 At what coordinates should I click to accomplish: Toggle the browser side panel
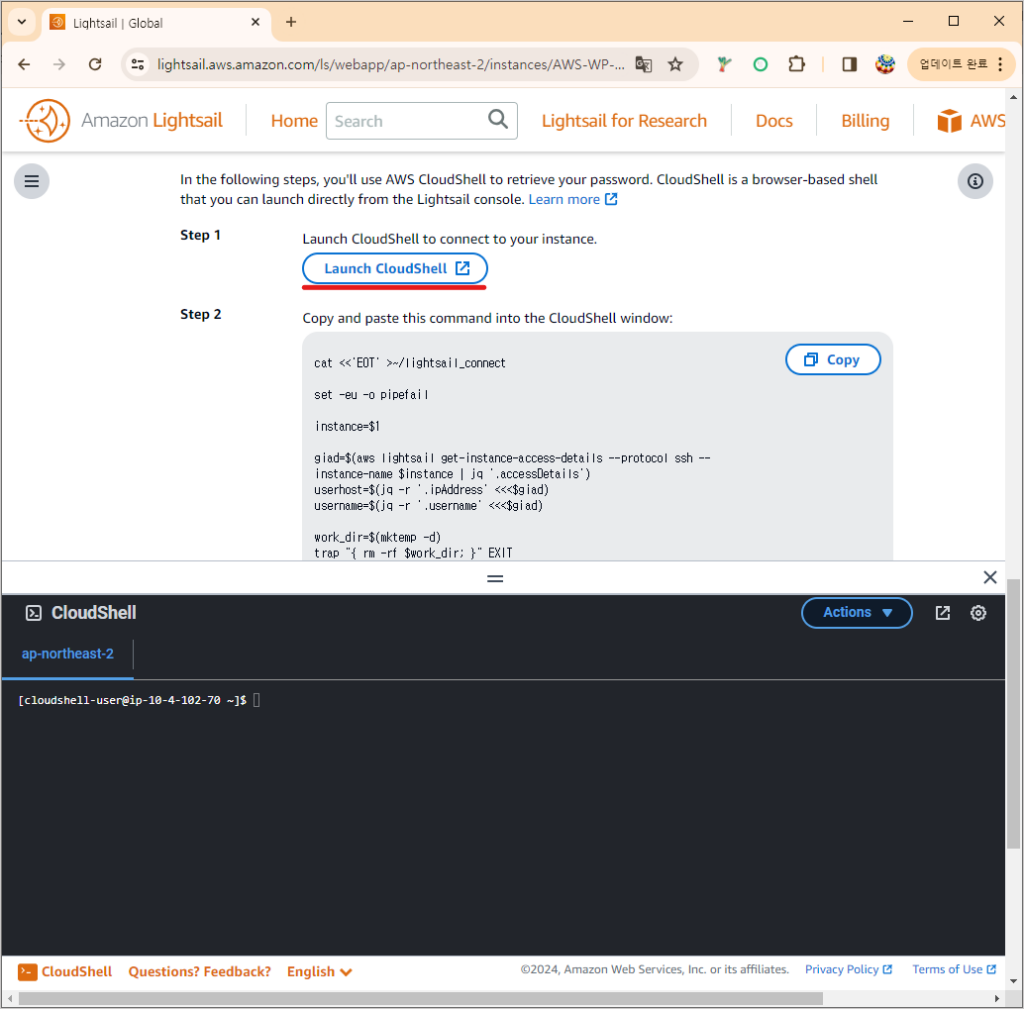pyautogui.click(x=849, y=64)
